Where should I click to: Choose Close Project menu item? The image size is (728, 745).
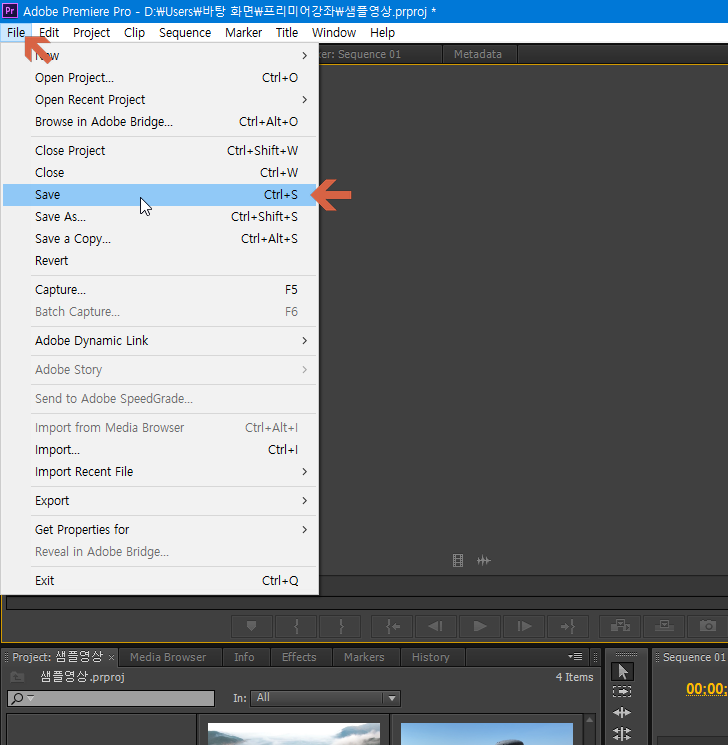pos(160,151)
